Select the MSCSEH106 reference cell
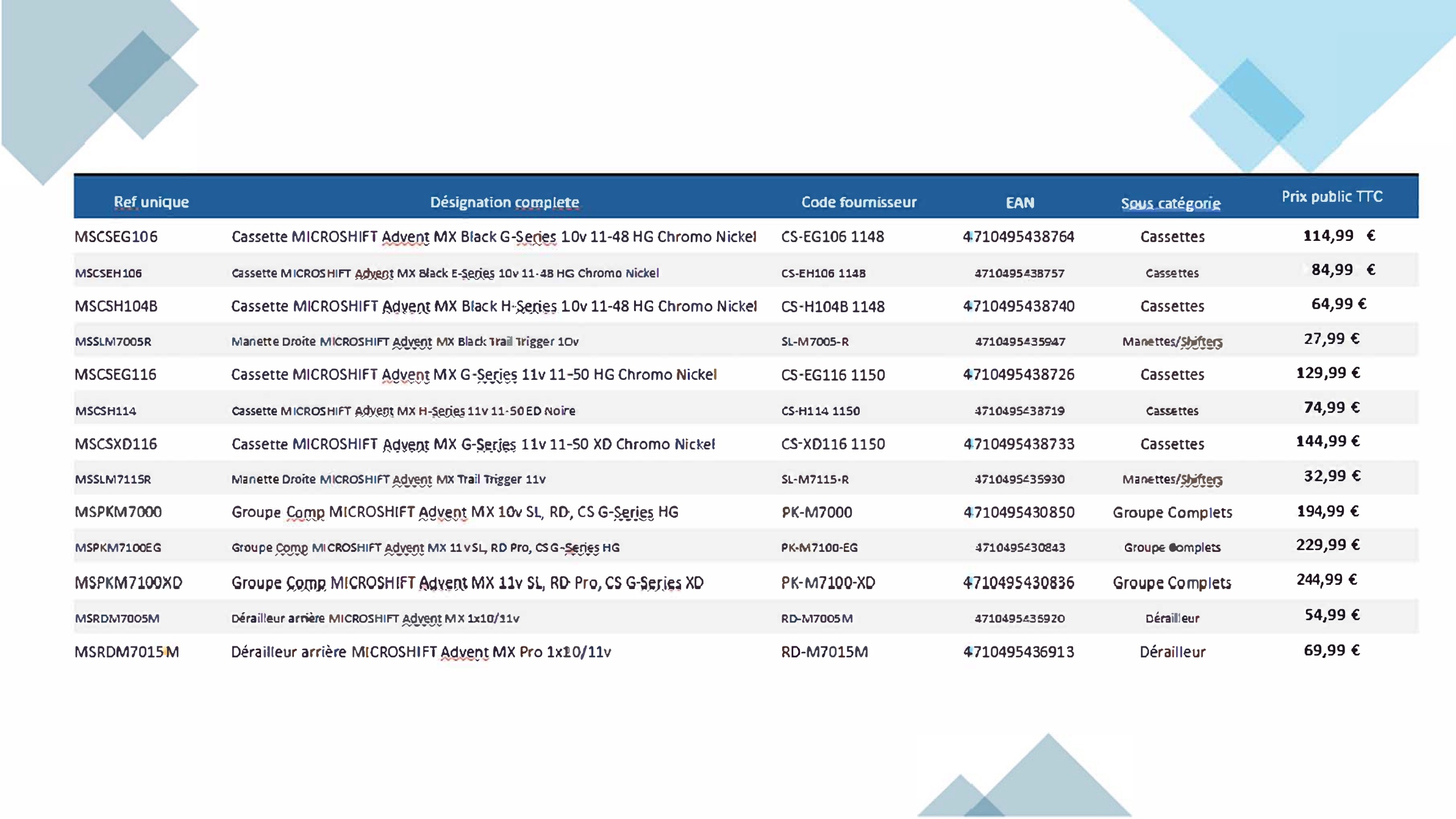The width and height of the screenshot is (1456, 819). coord(108,273)
